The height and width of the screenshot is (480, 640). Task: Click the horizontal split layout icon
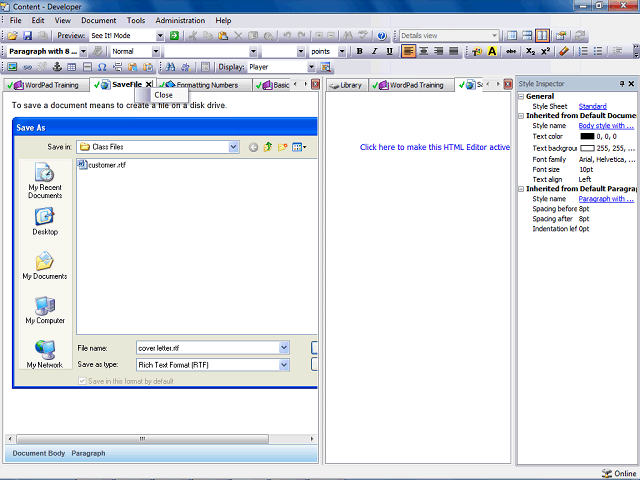(527, 36)
